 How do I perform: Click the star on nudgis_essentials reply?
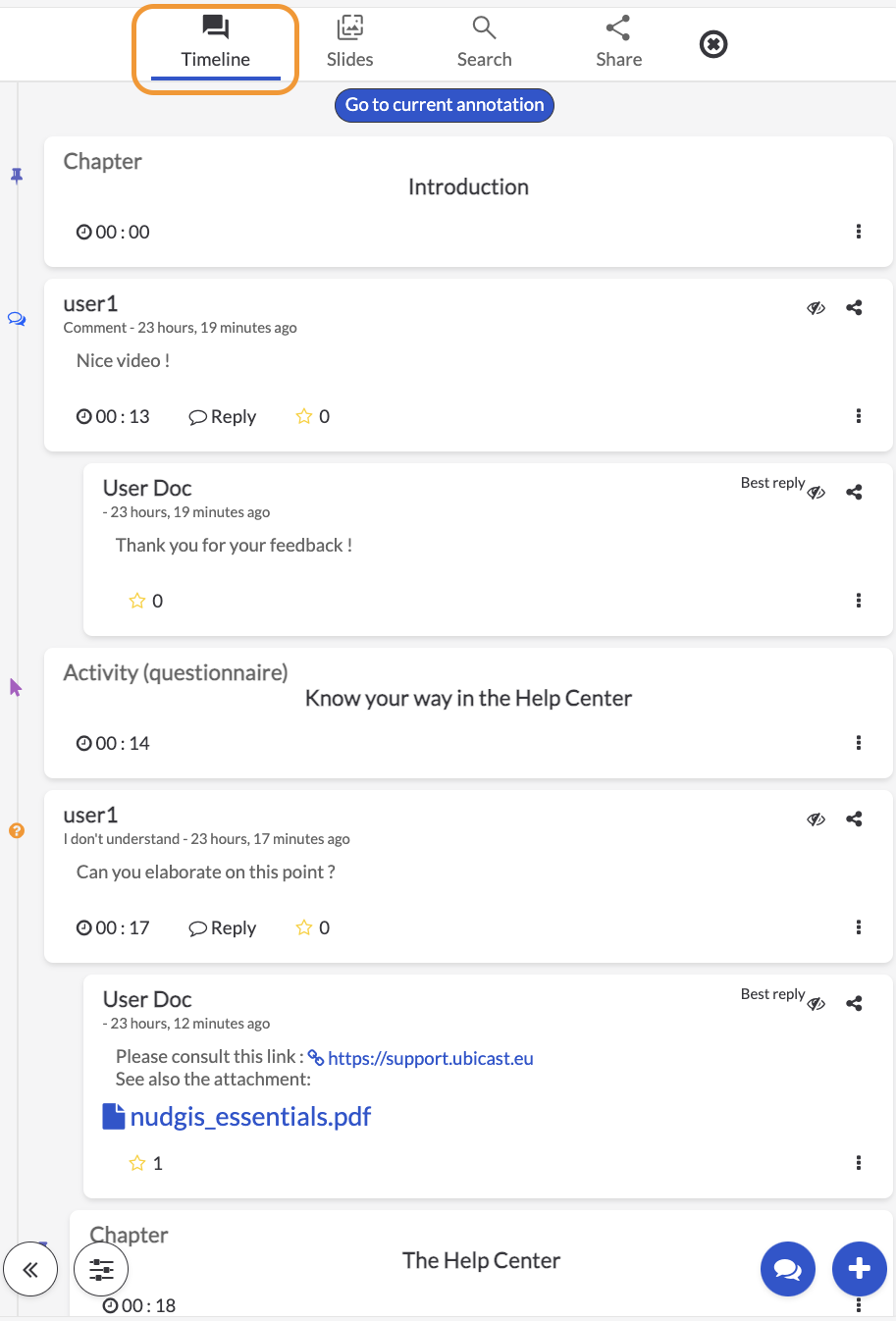(137, 1163)
